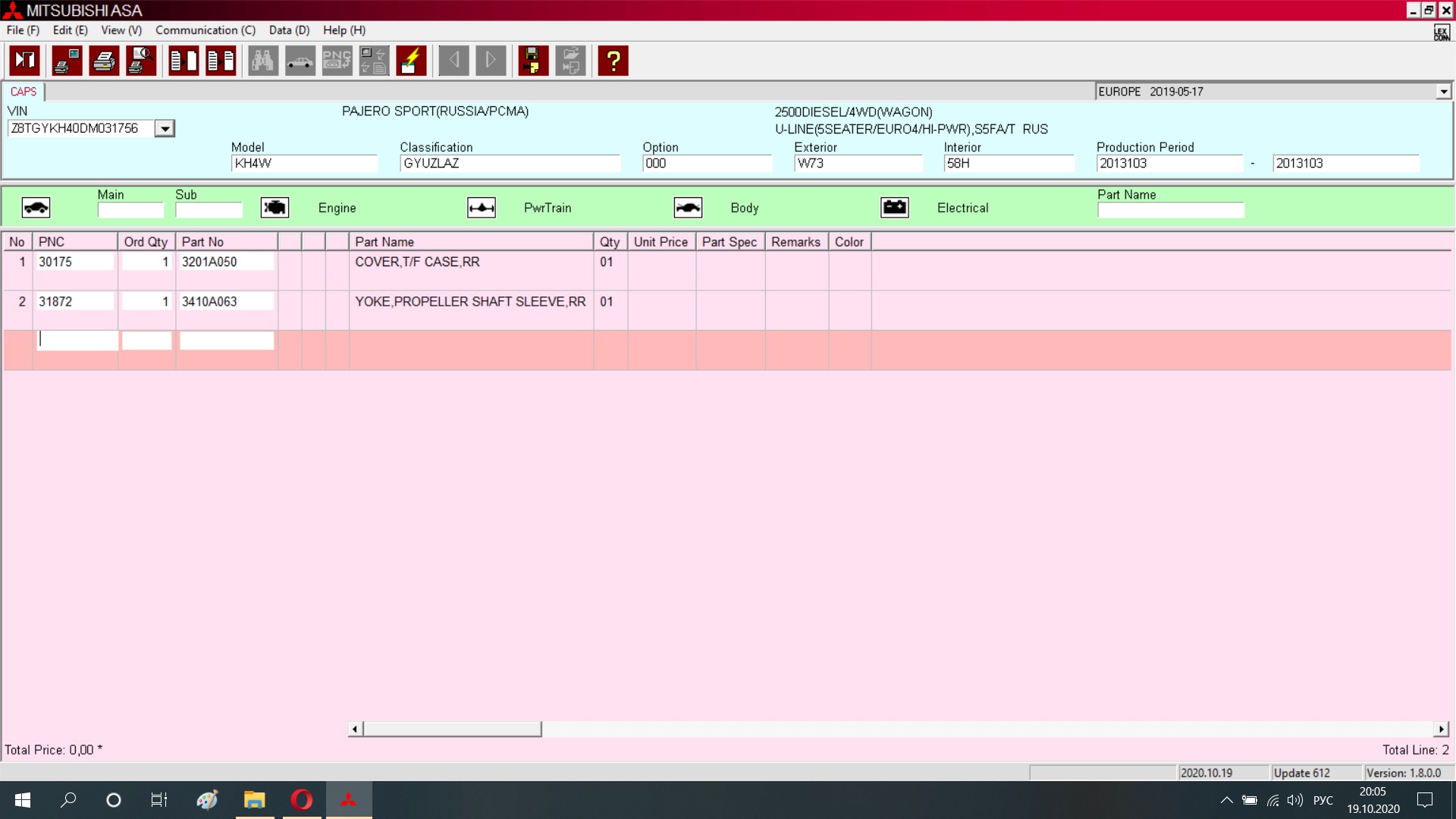Click the whole-vehicle icon beside Main
This screenshot has height=819, width=1456.
[x=36, y=208]
